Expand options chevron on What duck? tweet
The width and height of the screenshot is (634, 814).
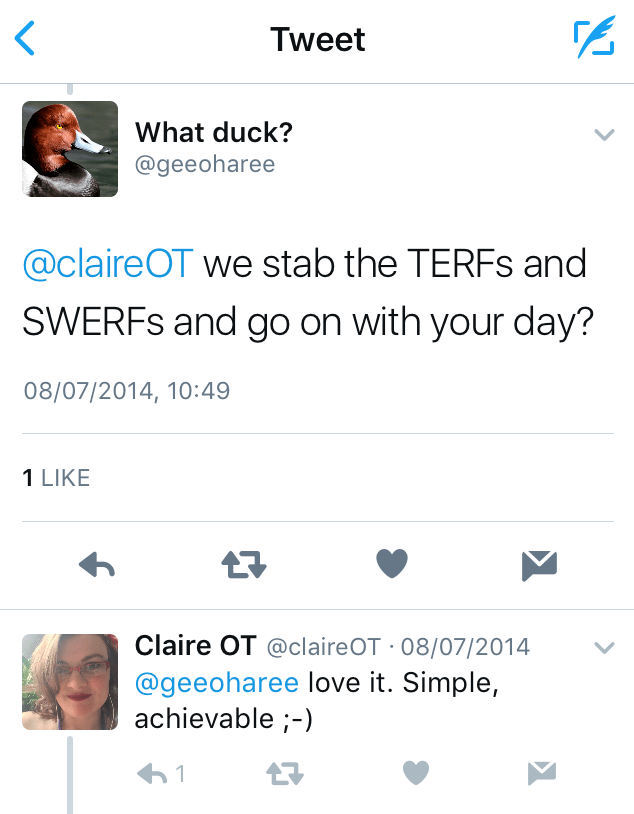click(604, 134)
